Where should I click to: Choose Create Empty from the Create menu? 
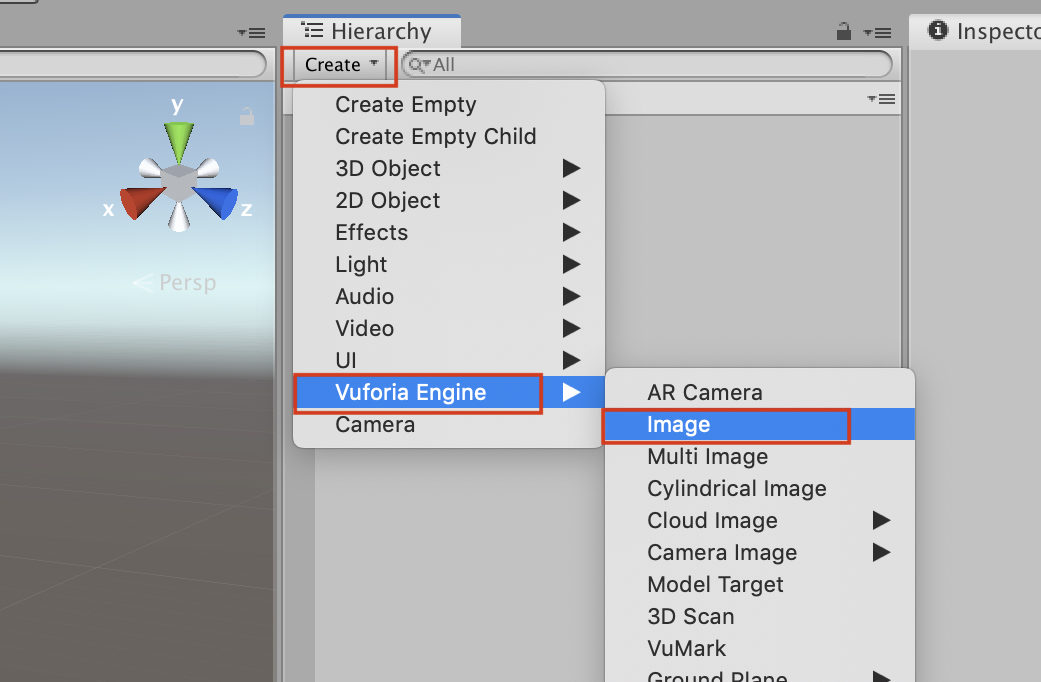point(405,104)
